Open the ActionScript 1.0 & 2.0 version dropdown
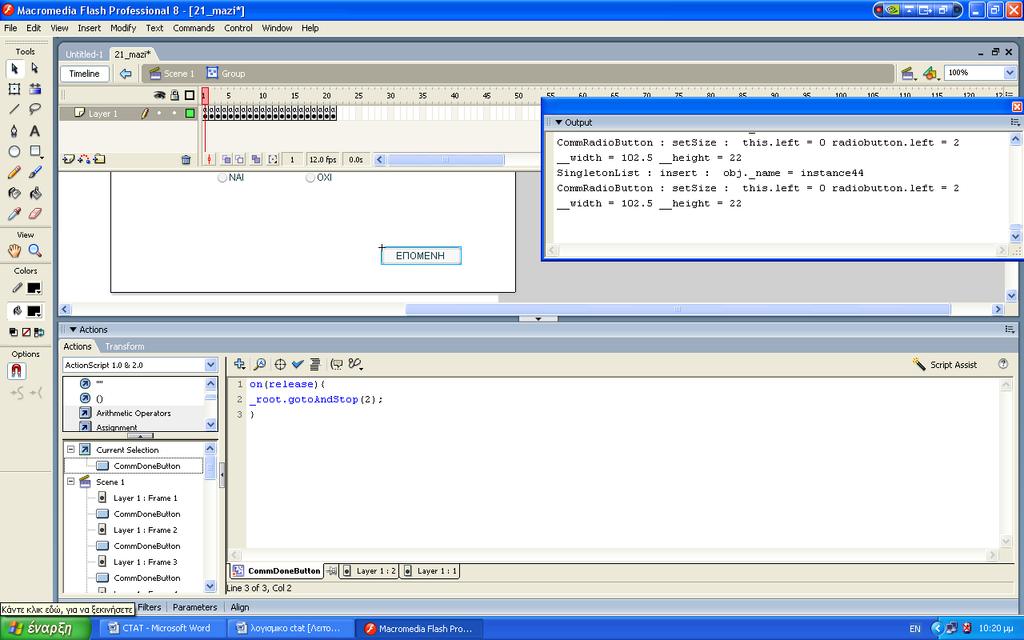The height and width of the screenshot is (640, 1024). [210, 365]
